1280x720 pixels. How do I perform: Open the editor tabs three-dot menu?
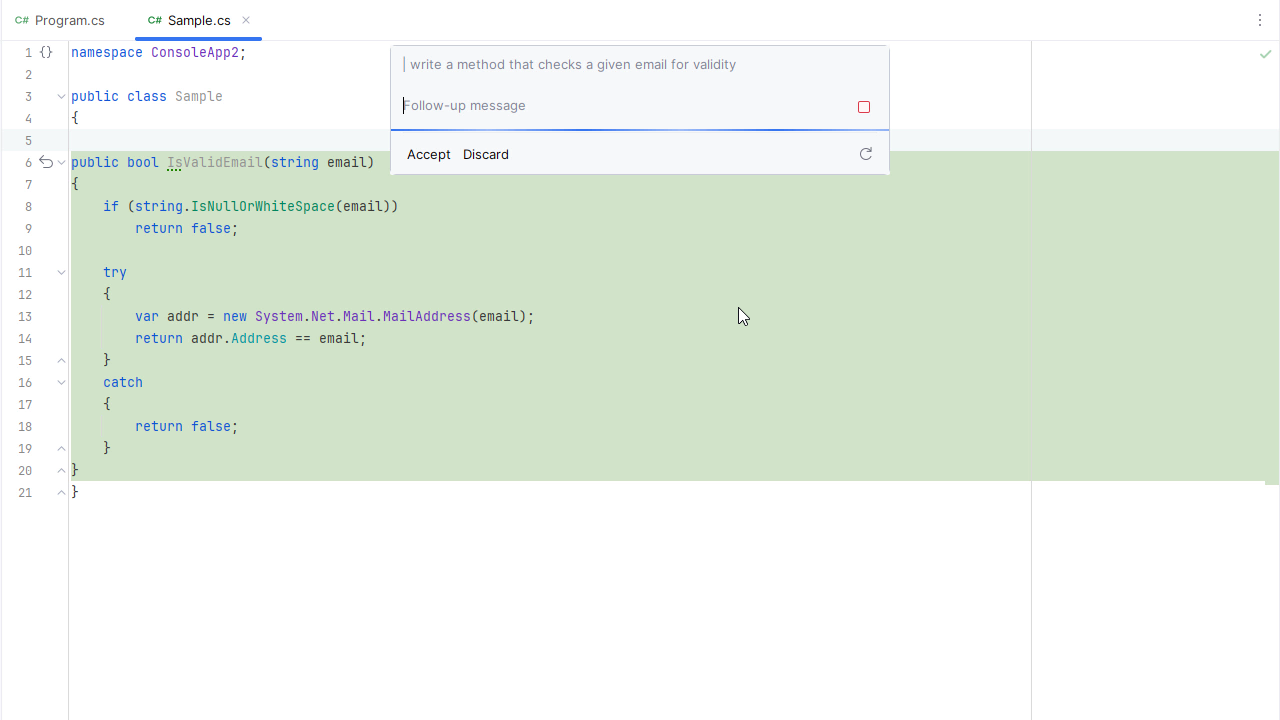click(x=1260, y=20)
